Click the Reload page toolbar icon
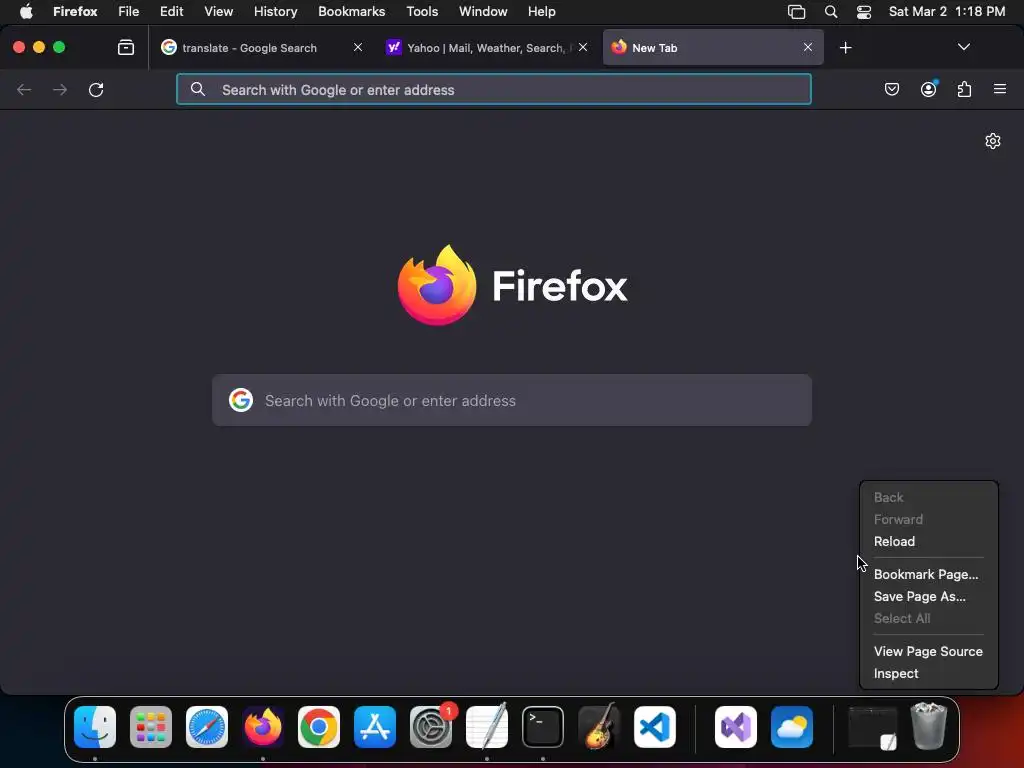The width and height of the screenshot is (1024, 768). point(96,89)
